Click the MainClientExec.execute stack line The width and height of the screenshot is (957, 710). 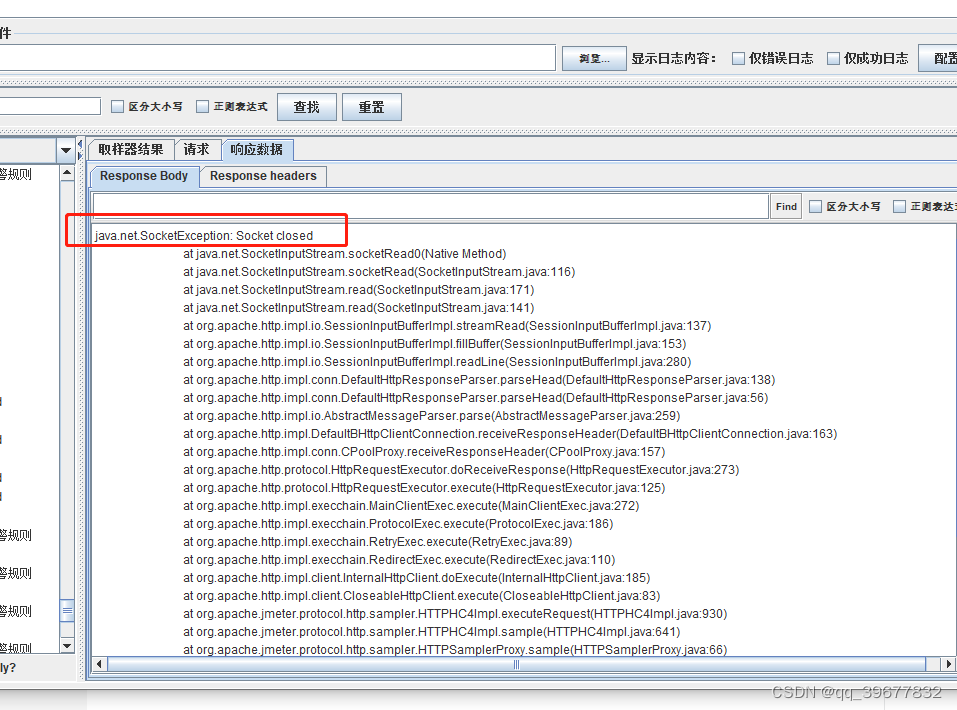coord(411,506)
